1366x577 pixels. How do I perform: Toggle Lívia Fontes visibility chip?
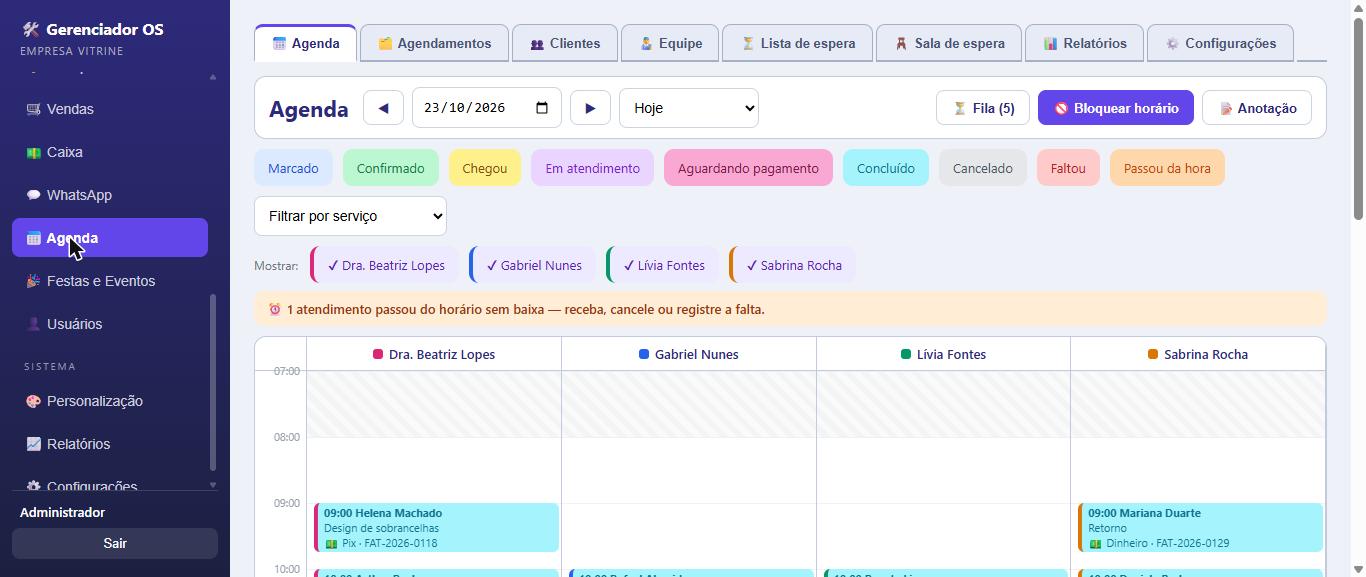coord(663,265)
